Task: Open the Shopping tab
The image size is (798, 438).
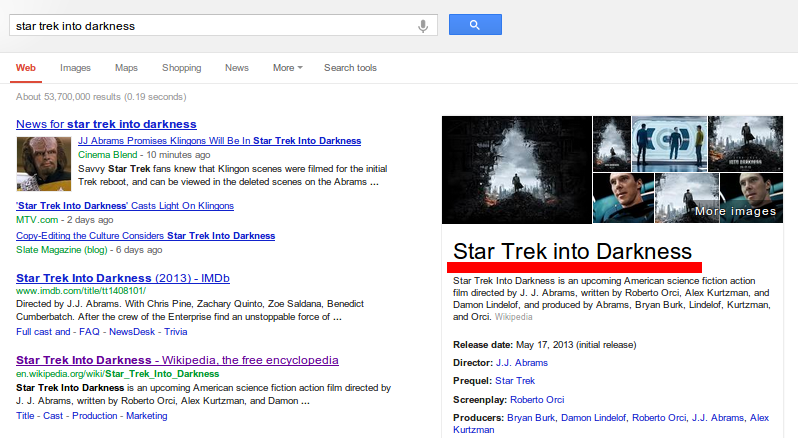Action: click(181, 68)
